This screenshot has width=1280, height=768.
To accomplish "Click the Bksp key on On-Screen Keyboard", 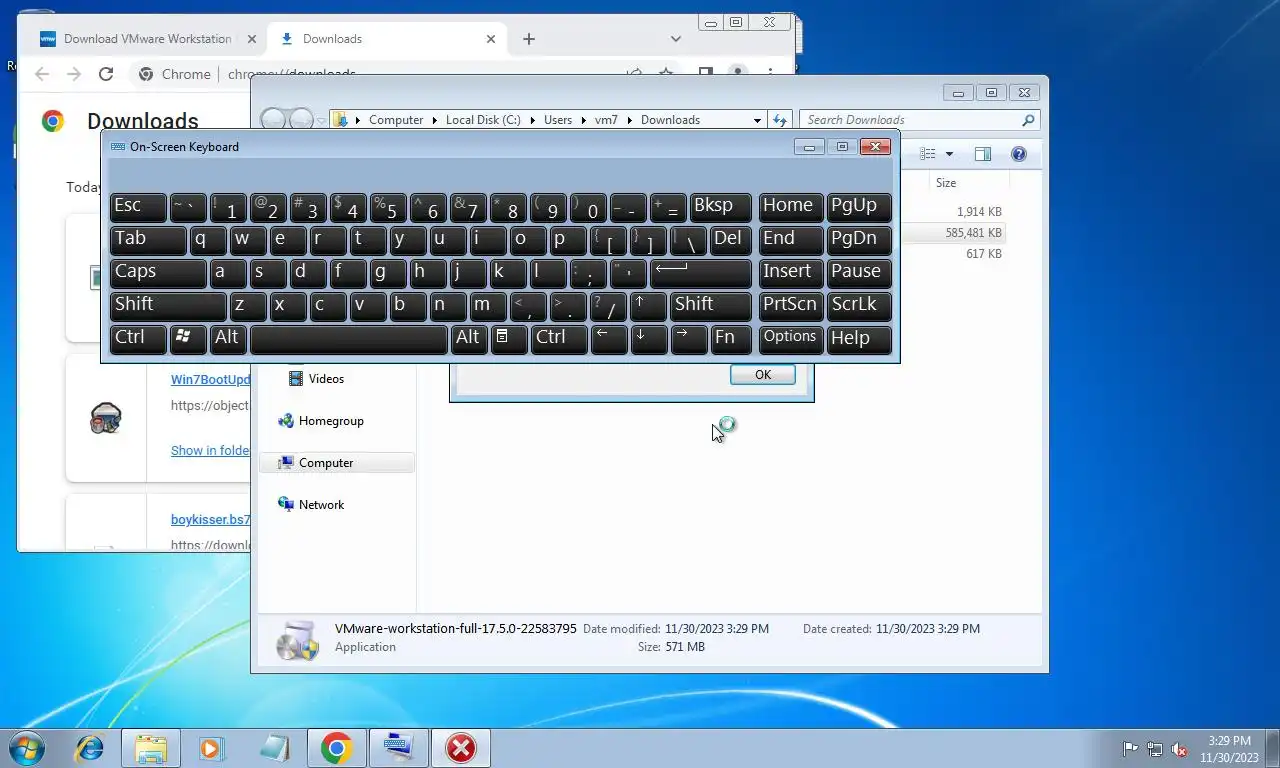I will click(721, 206).
